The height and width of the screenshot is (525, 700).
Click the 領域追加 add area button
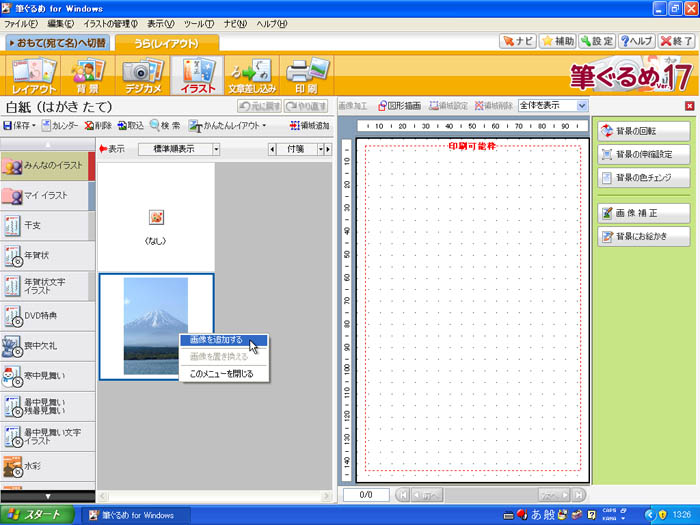[x=308, y=126]
